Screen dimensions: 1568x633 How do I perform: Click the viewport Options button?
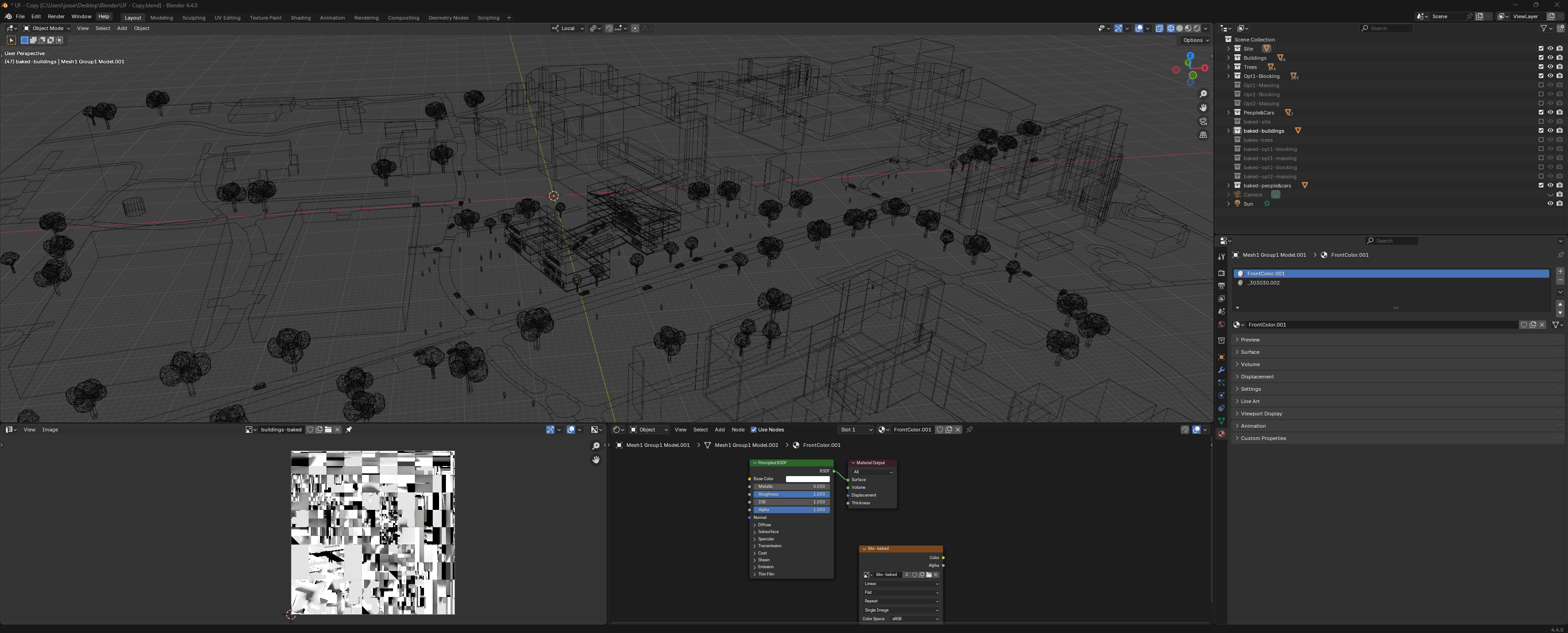tap(1195, 40)
